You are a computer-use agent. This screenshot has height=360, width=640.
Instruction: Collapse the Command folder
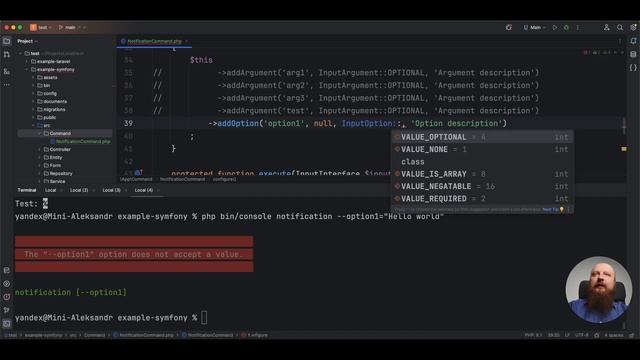[x=40, y=133]
